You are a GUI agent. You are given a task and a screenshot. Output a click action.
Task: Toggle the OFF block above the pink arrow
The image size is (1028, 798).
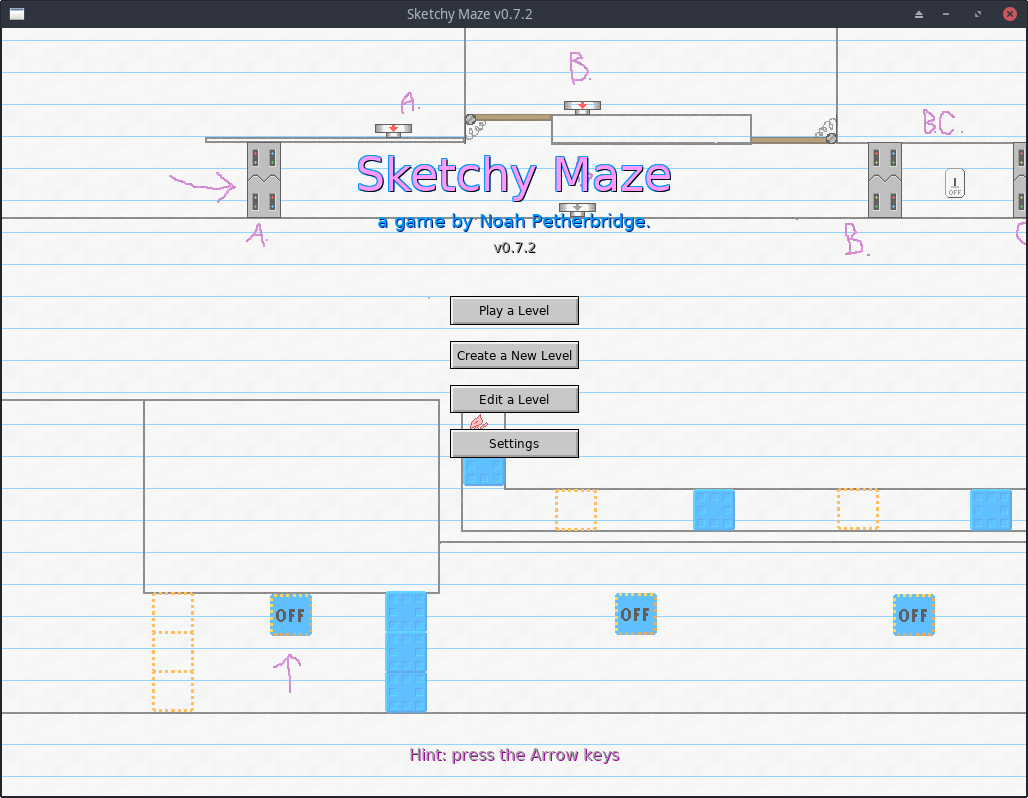click(290, 615)
